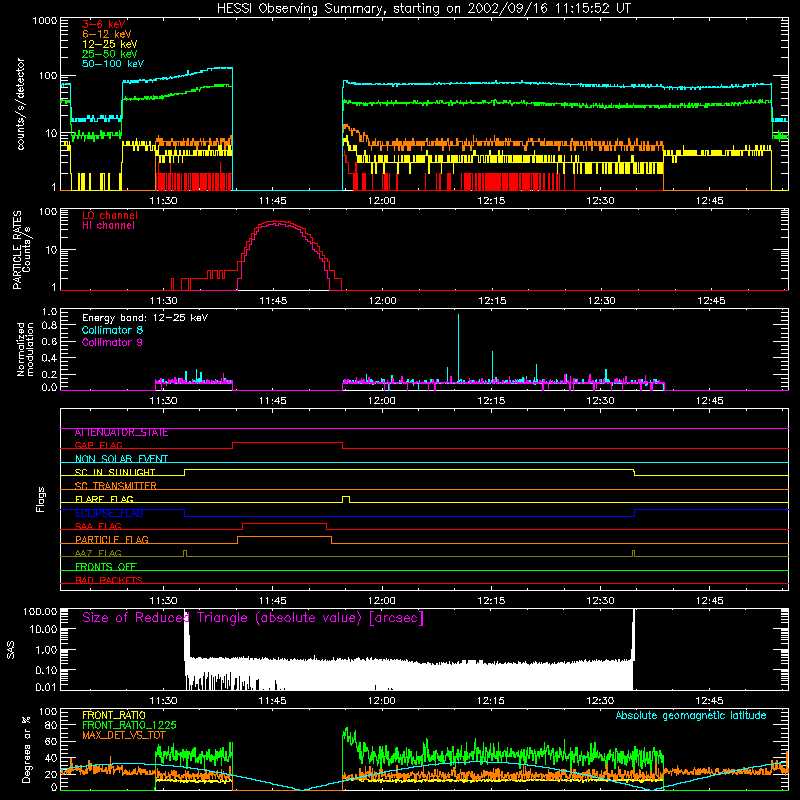Select the Collimator 8 legend label
The image size is (800, 800).
[112, 330]
